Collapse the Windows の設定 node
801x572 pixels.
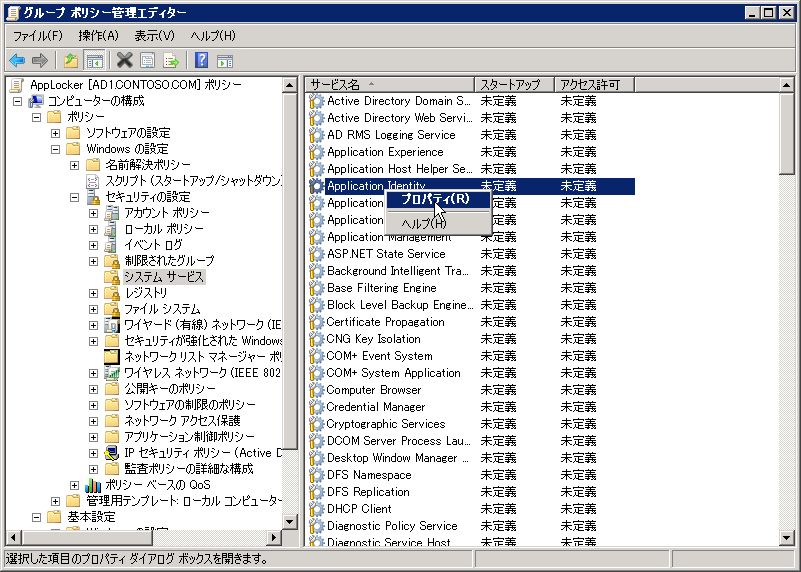(x=55, y=149)
